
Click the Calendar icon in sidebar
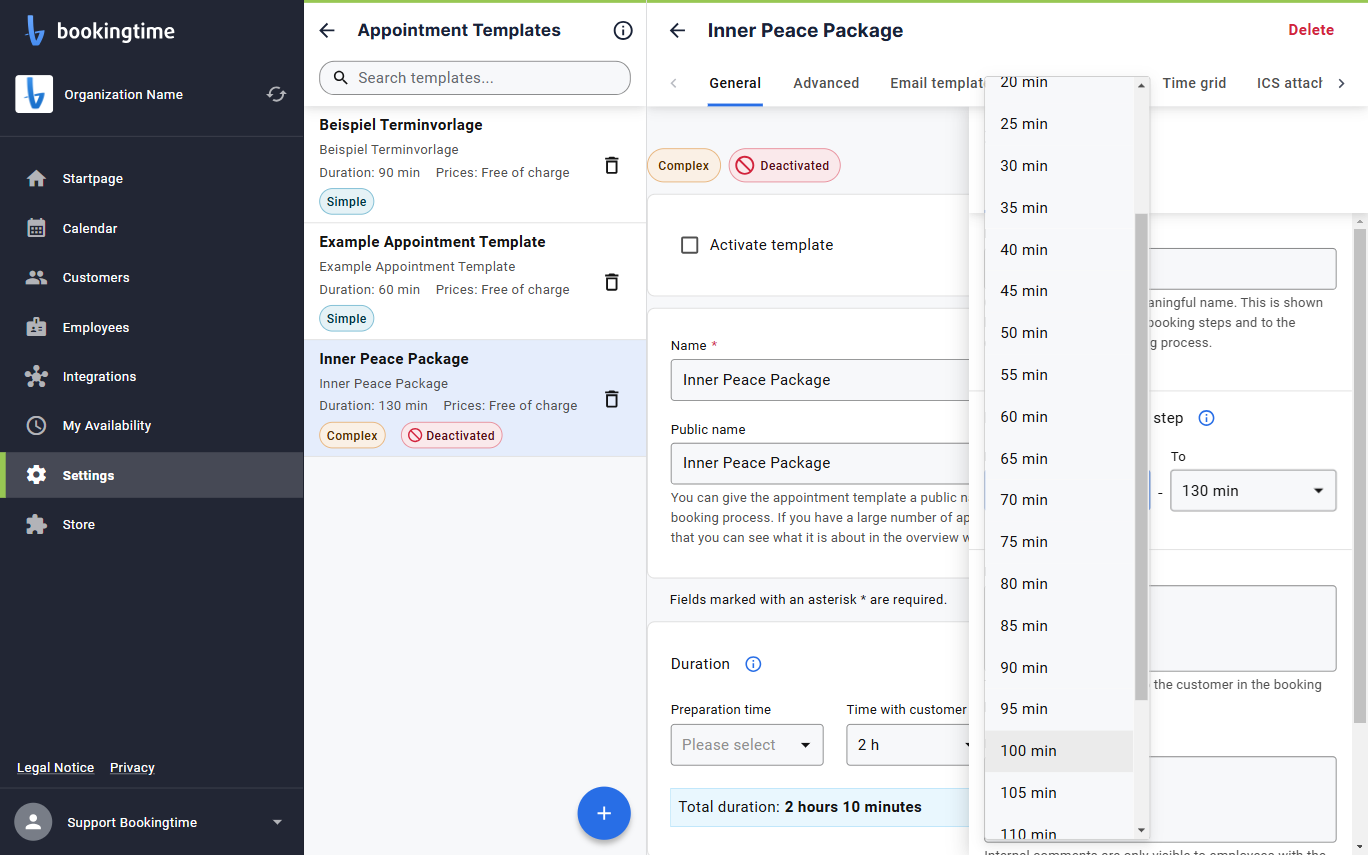(x=37, y=228)
